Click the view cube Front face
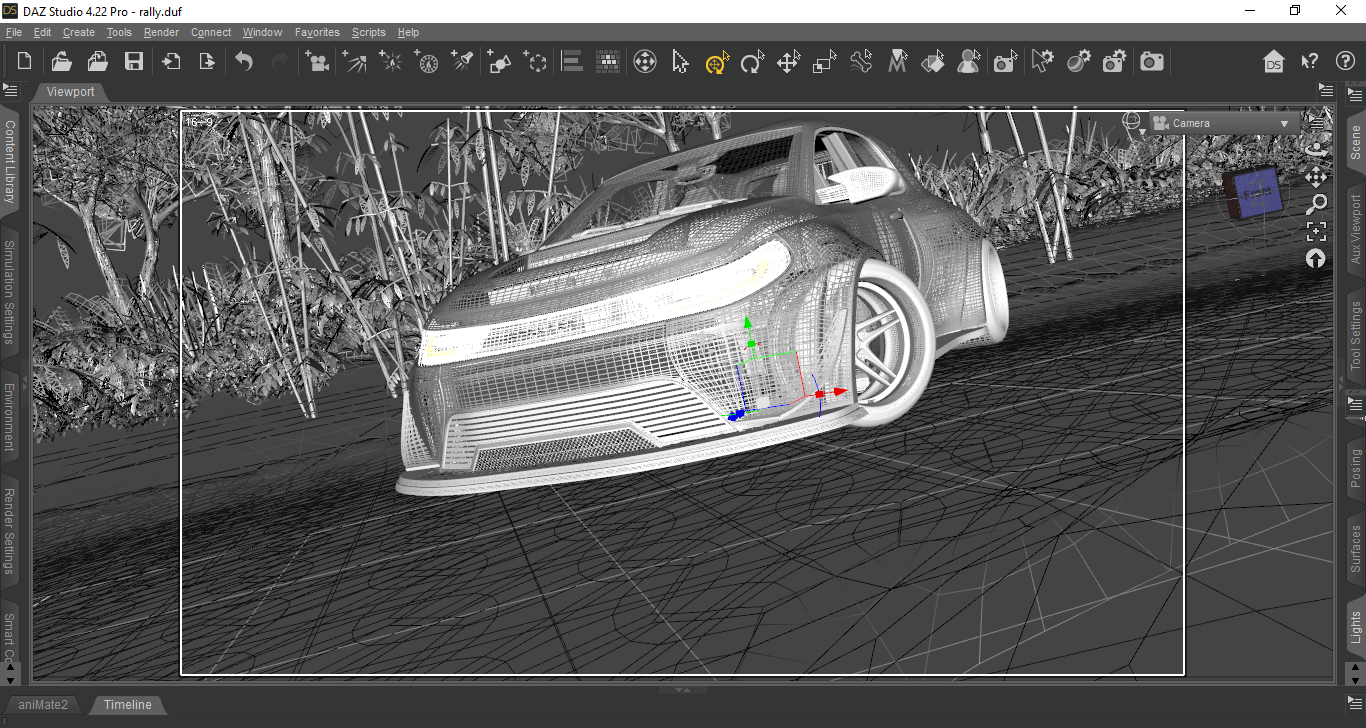 tap(1257, 191)
